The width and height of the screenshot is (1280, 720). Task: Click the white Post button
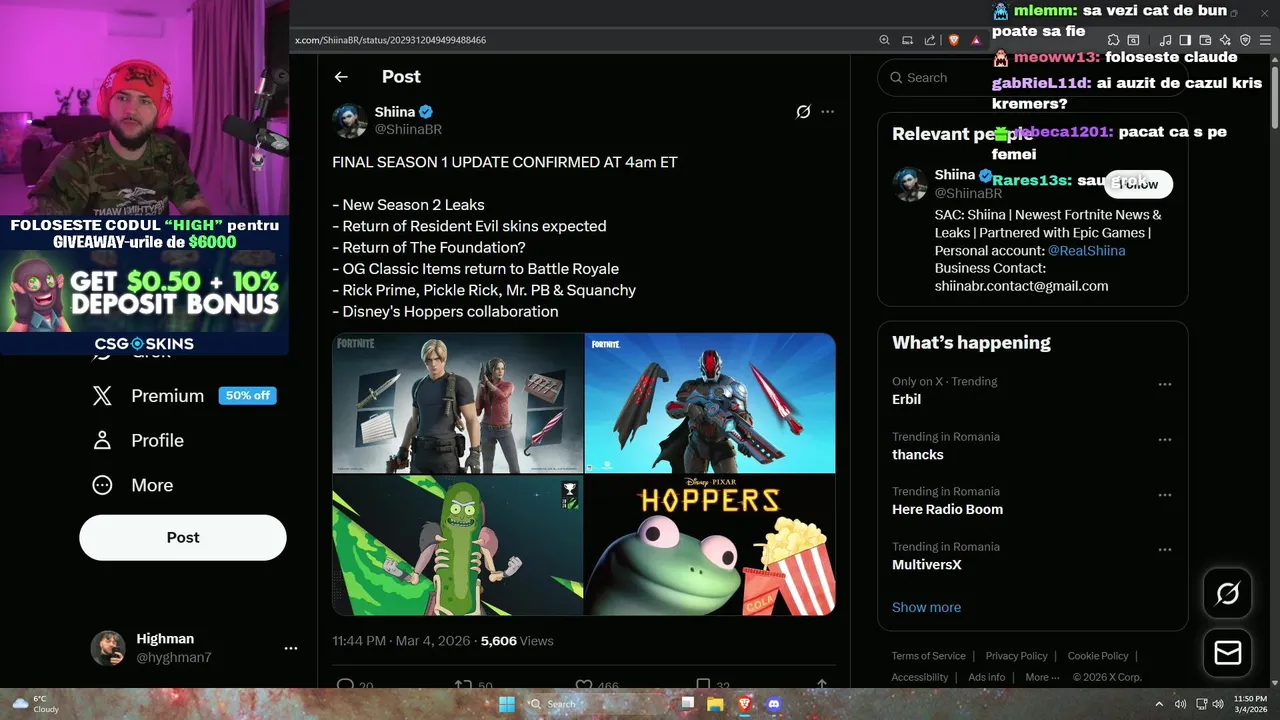(183, 537)
